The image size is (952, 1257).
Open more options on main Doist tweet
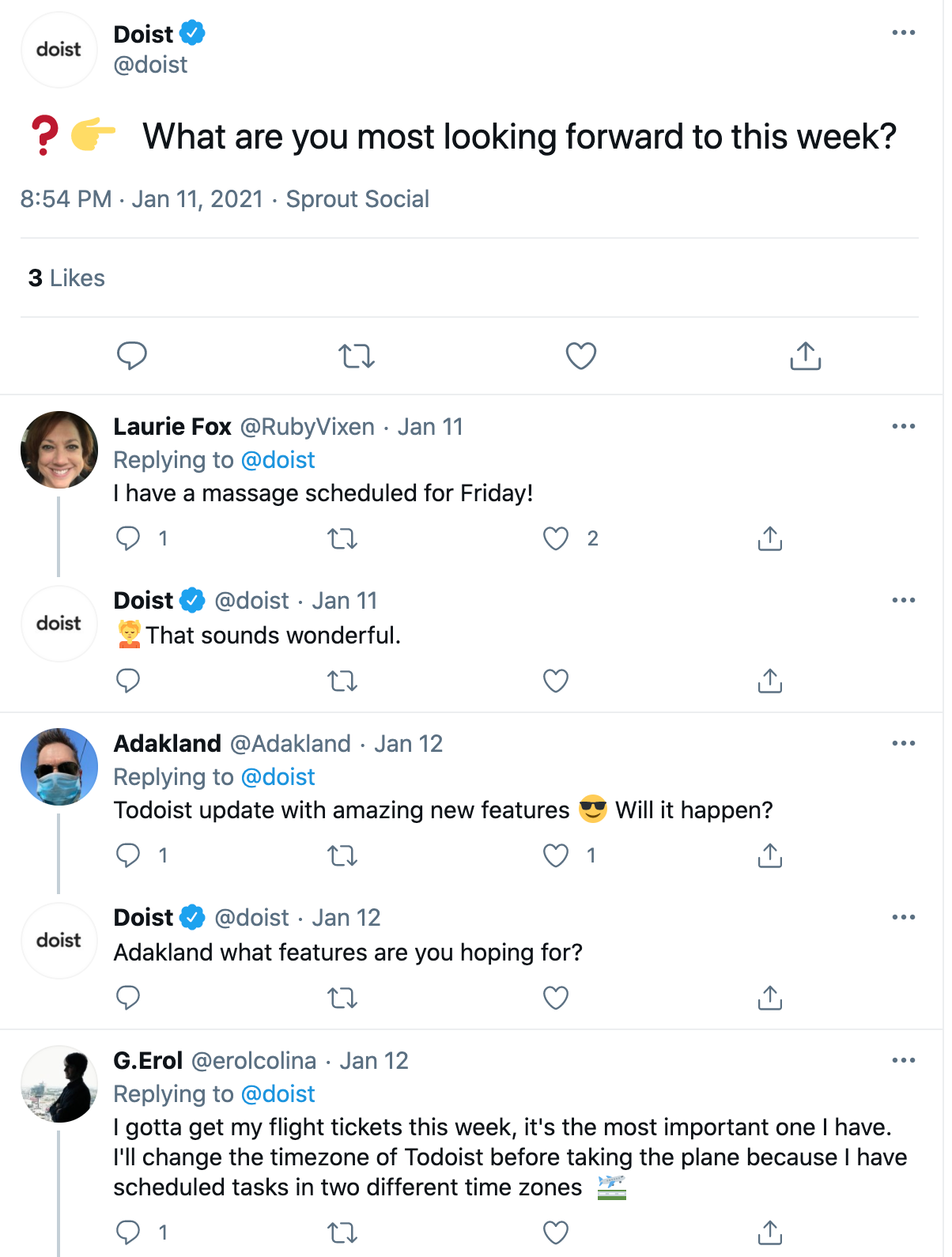coord(904,32)
